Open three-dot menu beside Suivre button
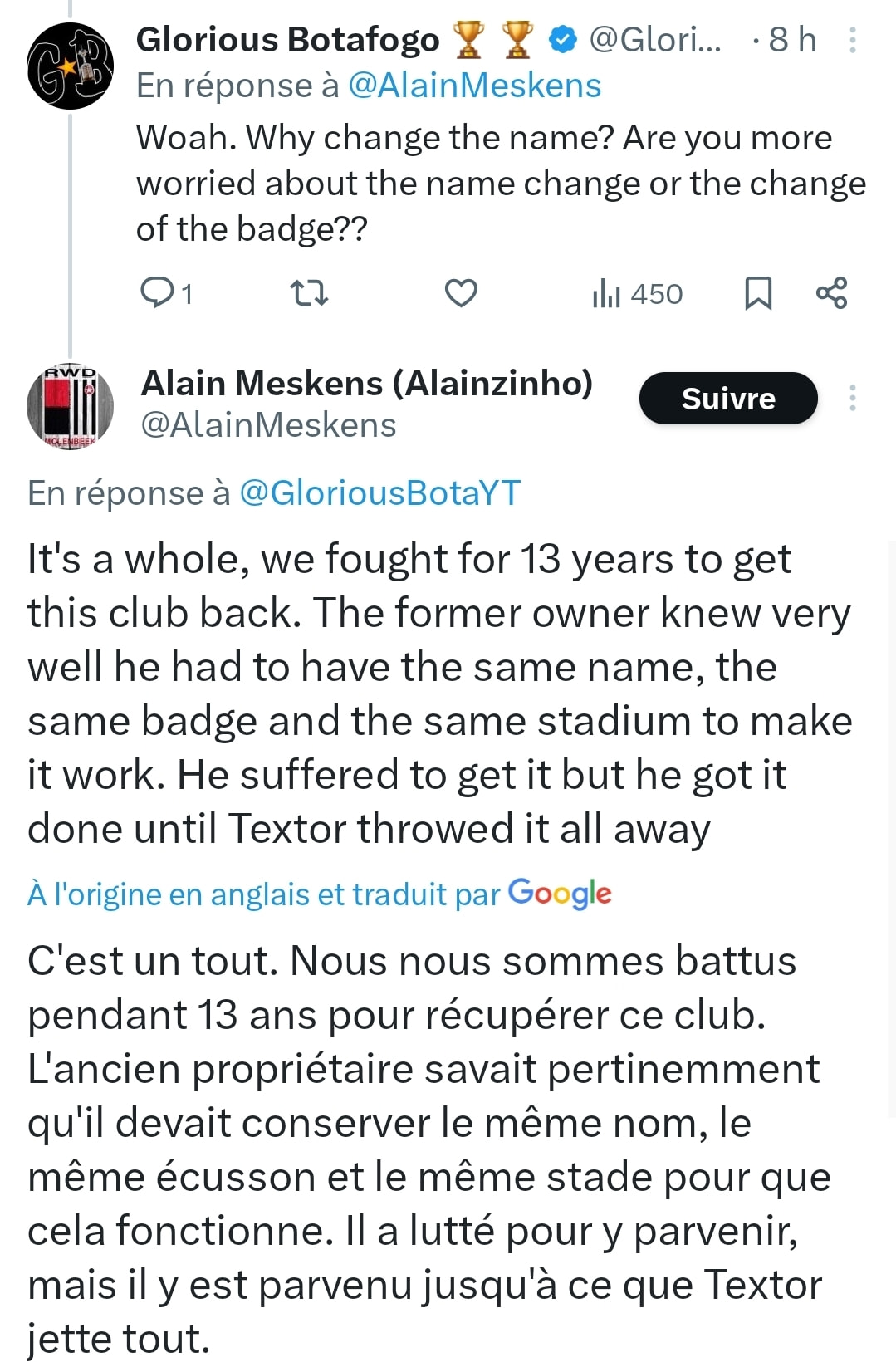 [852, 398]
